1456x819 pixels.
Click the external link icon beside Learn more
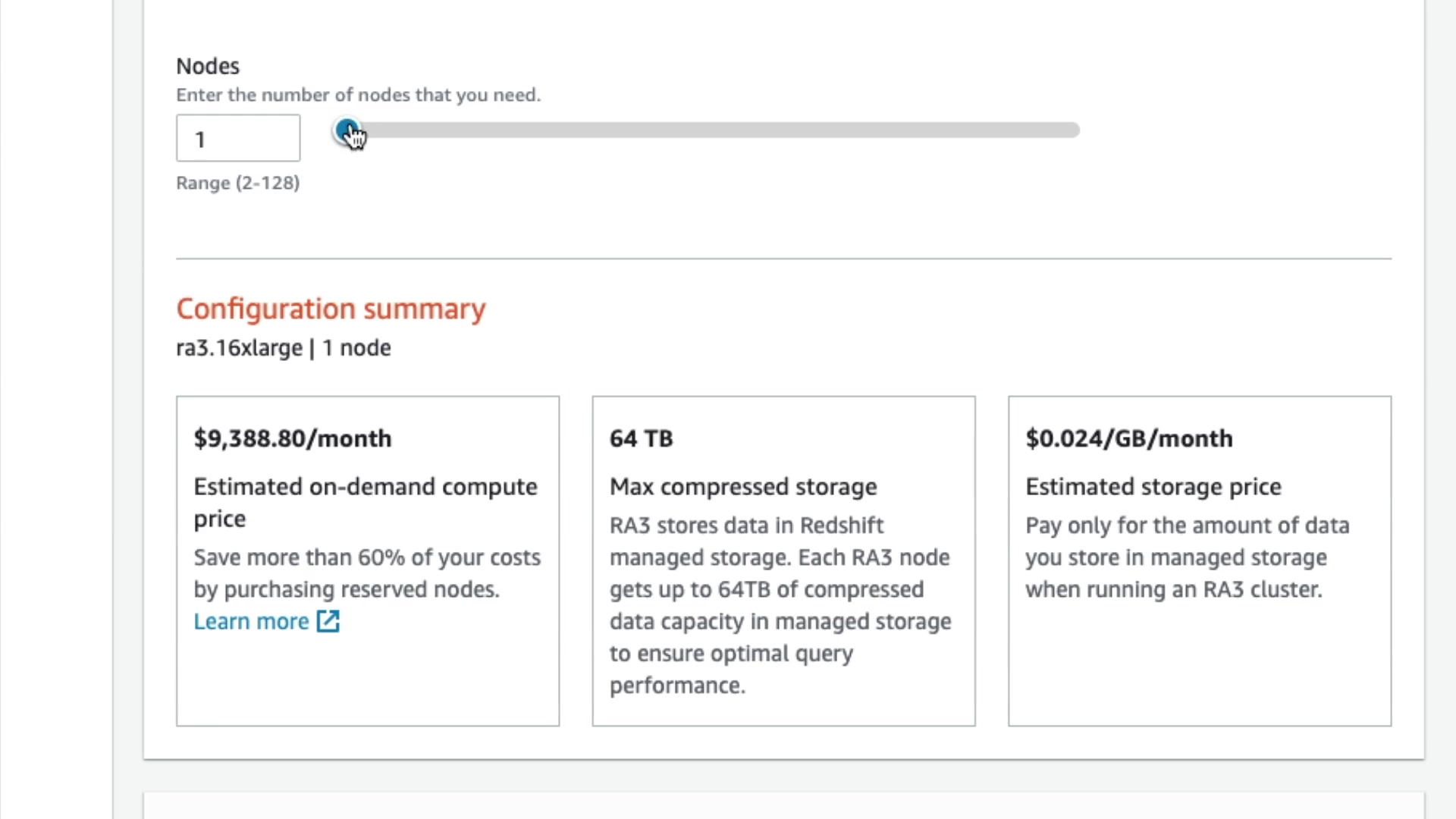[x=328, y=622]
